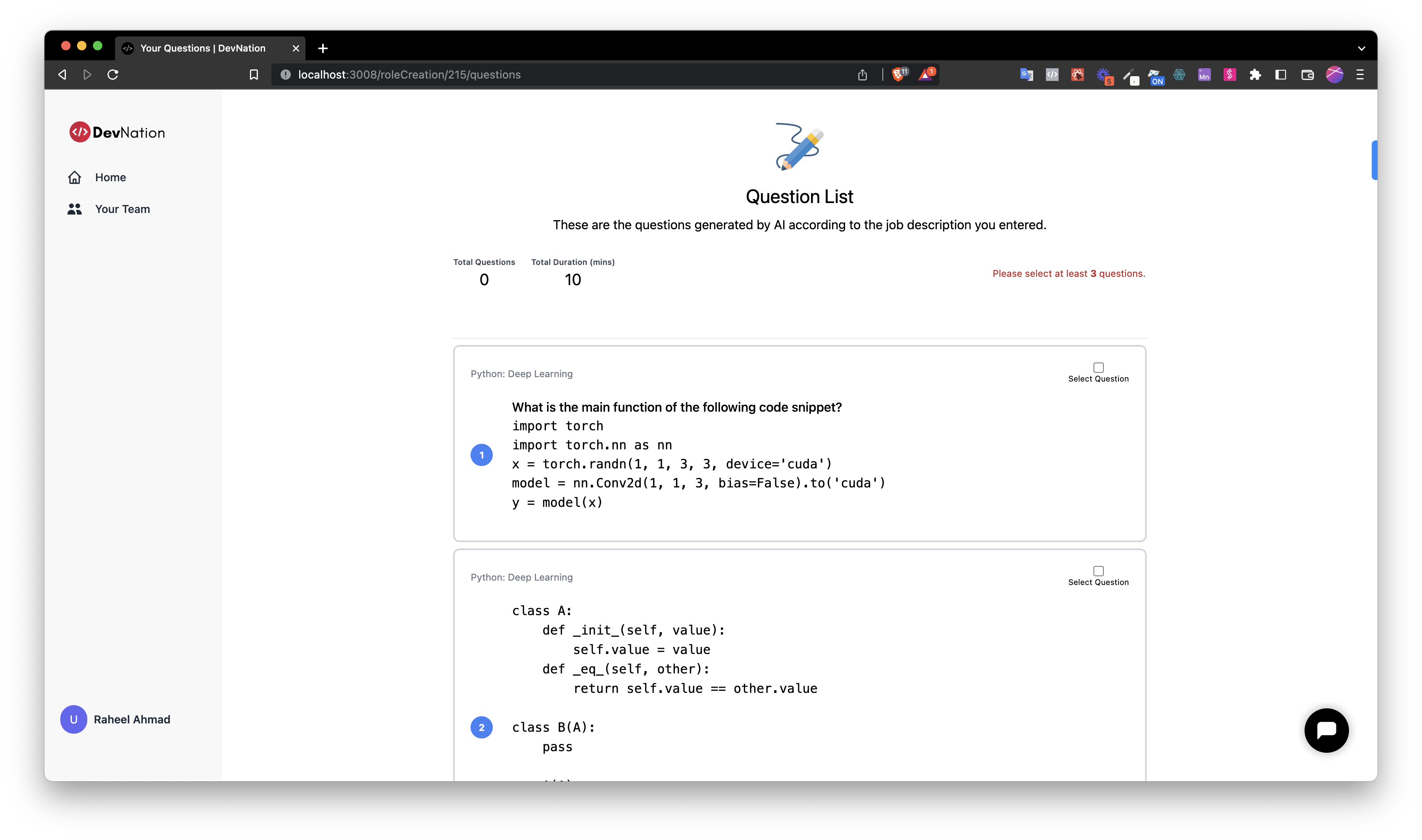Open Google Translate extension icon
This screenshot has height=840, width=1422.
[1026, 75]
